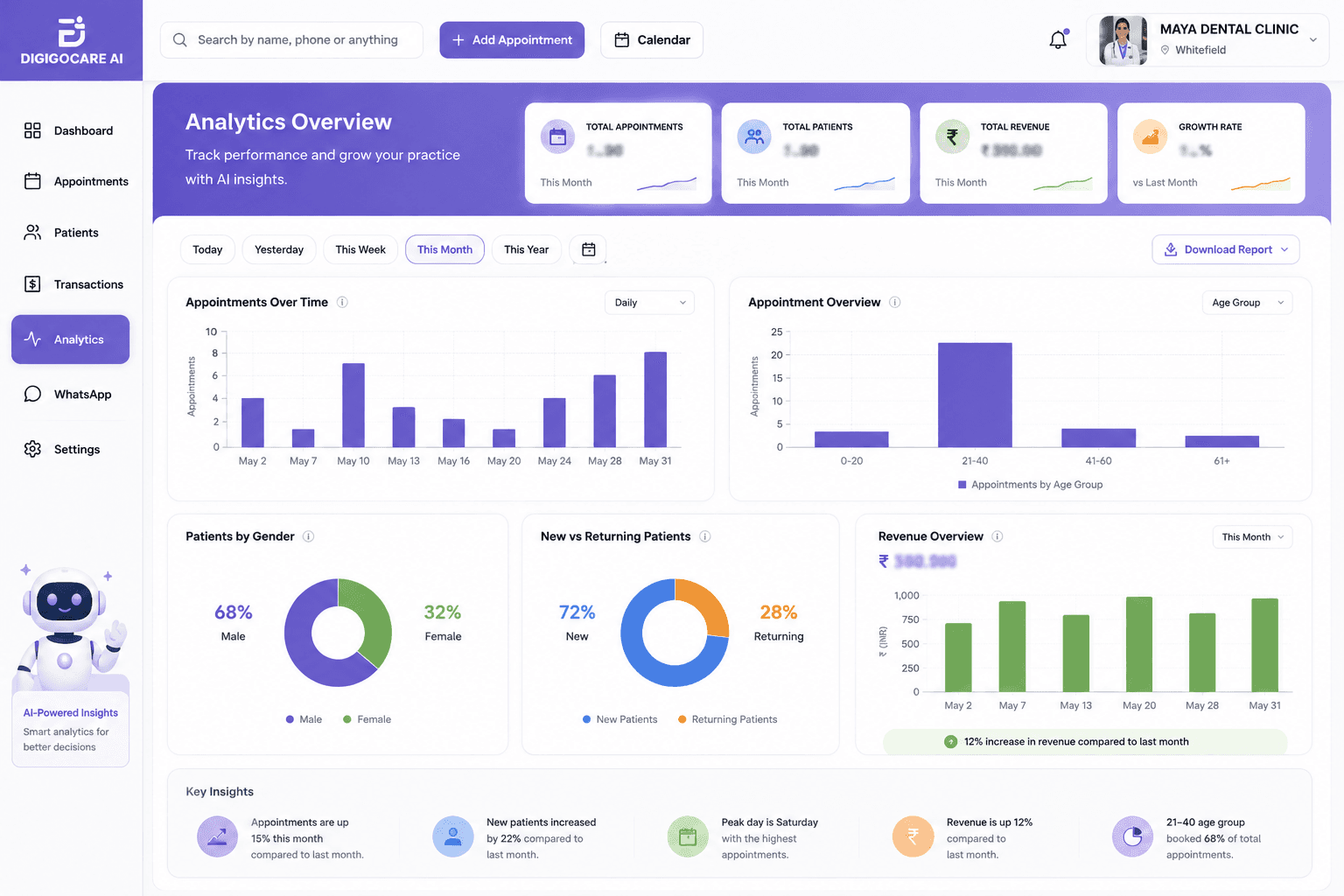Click info icon beside Appointments Over Time
Image resolution: width=1344 pixels, height=896 pixels.
tap(342, 302)
